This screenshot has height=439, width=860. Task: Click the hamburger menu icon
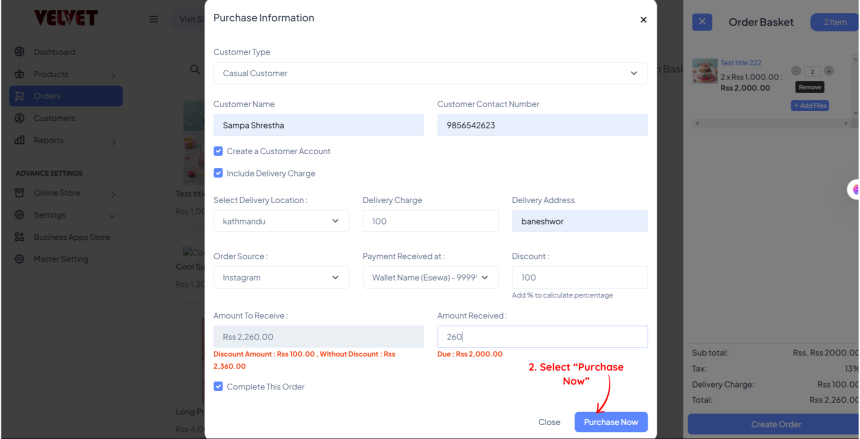coord(153,19)
